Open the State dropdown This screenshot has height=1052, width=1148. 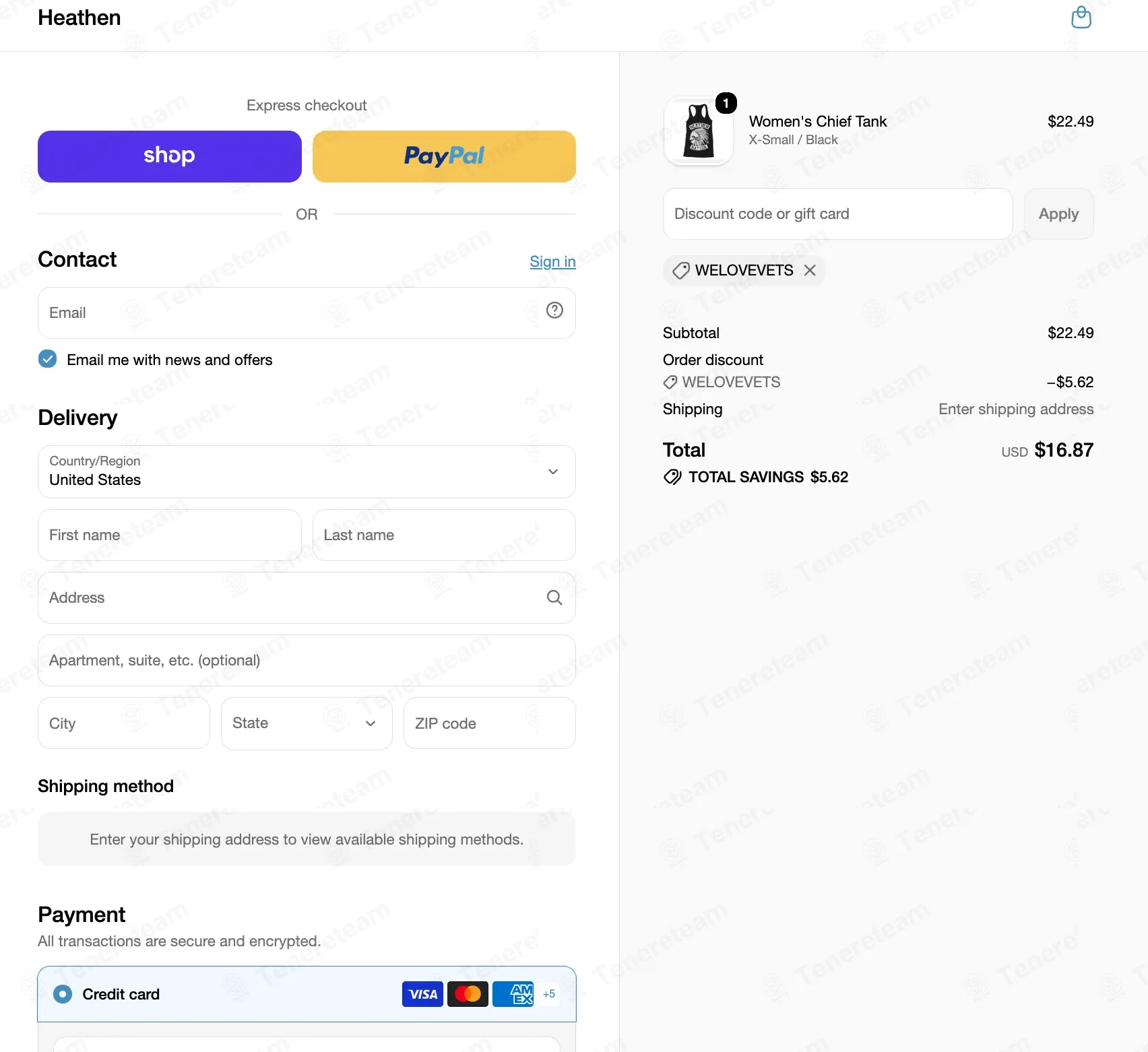point(307,723)
